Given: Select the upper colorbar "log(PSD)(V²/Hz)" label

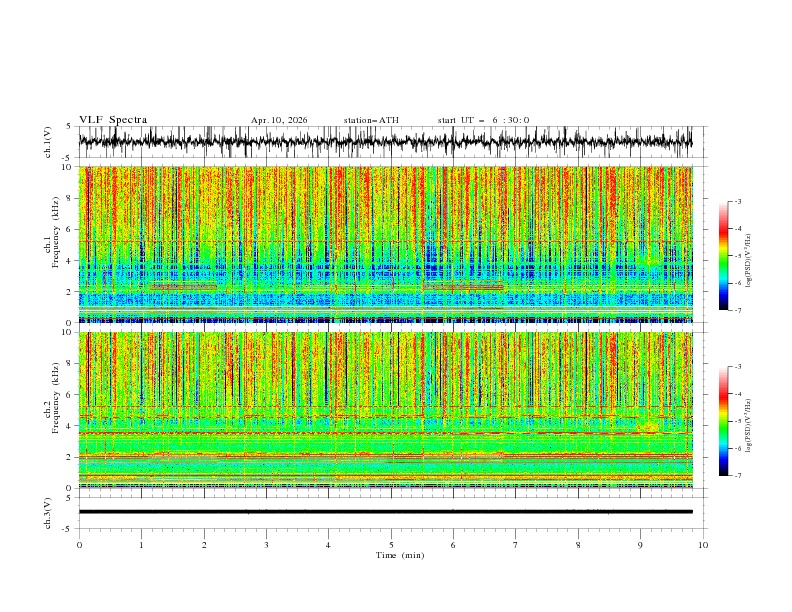Looking at the screenshot, I should 749,261.
